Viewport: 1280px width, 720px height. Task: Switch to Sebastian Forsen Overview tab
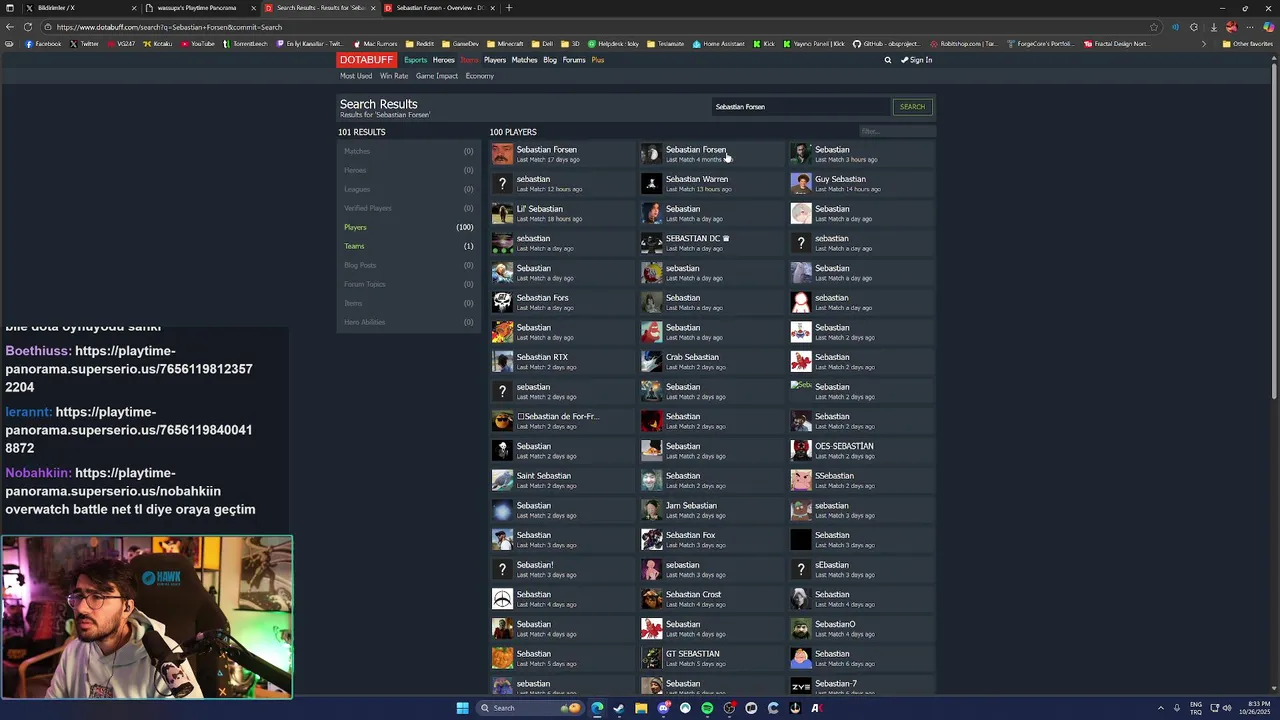440,8
